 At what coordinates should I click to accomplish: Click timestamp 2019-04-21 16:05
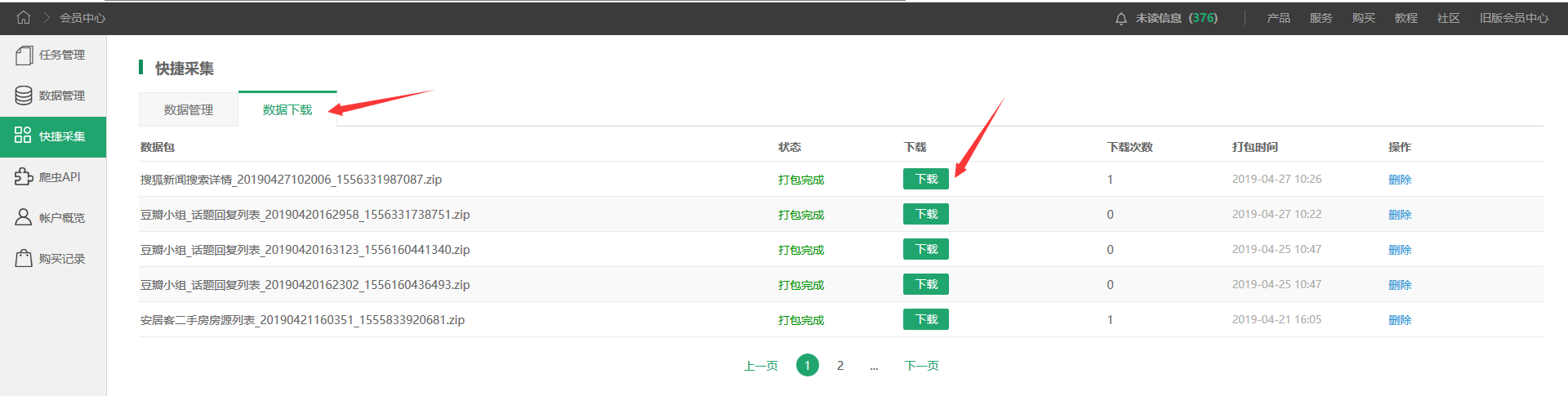1276,319
